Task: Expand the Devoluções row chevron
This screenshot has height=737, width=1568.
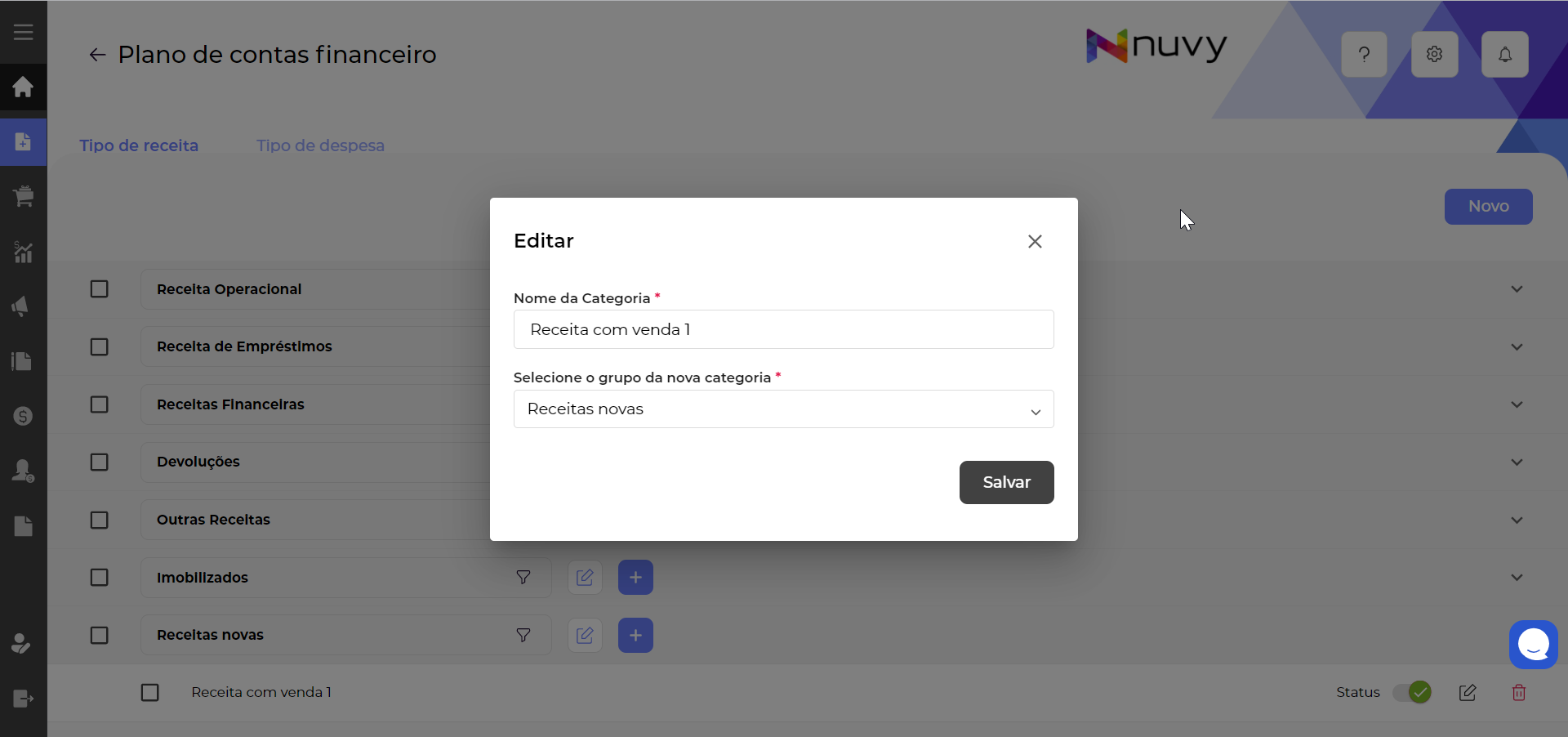Action: (1517, 462)
